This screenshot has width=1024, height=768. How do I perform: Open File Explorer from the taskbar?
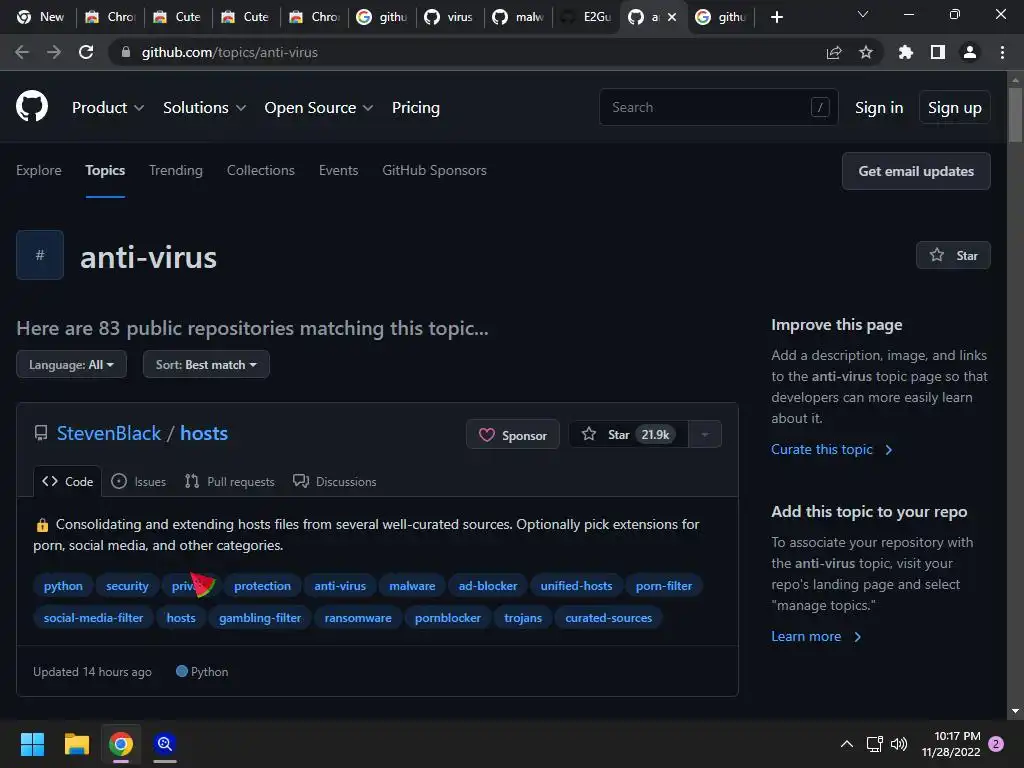click(76, 743)
